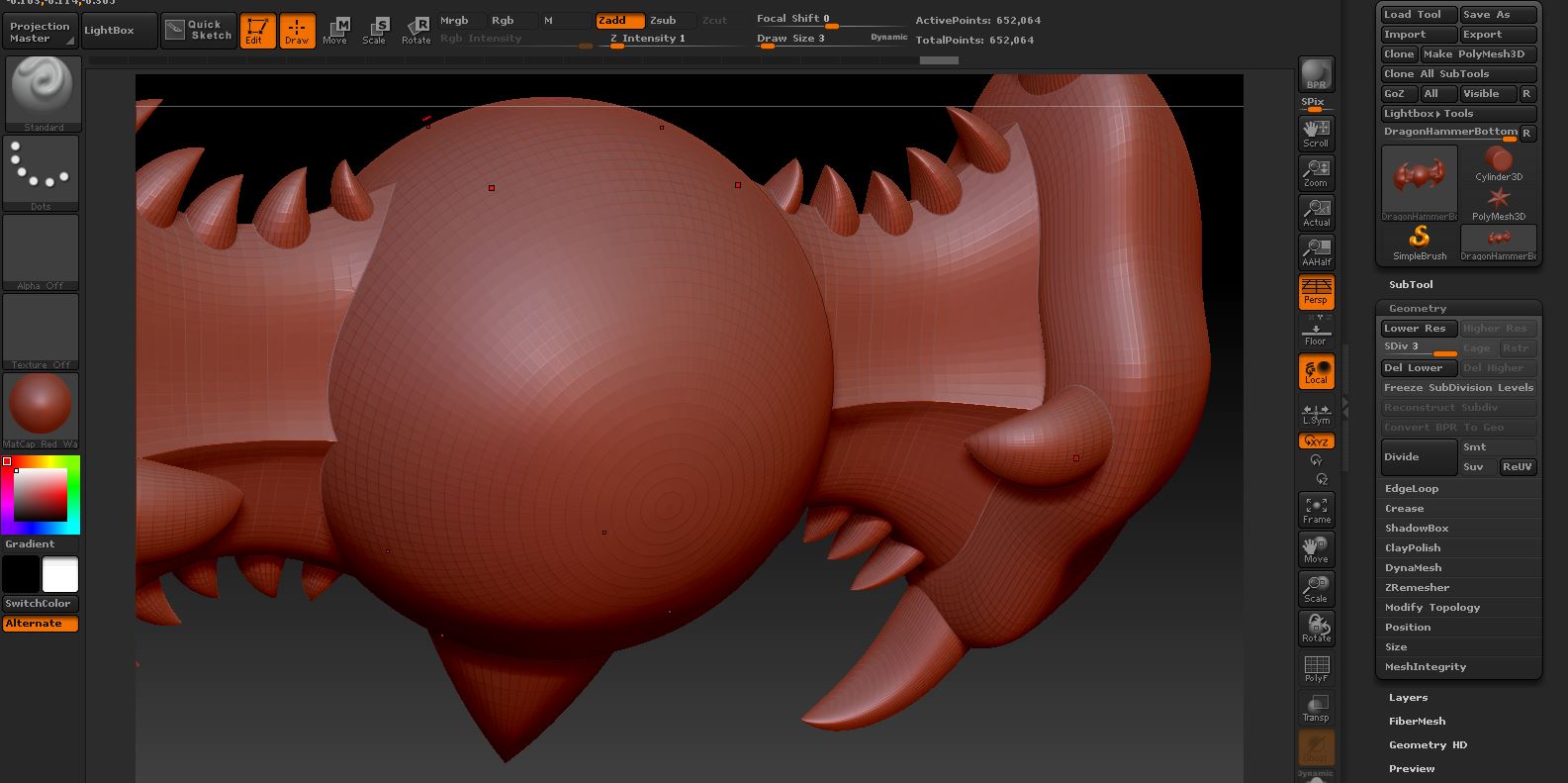
Task: Select the Rotate view icon in right shelf
Action: pyautogui.click(x=1316, y=629)
